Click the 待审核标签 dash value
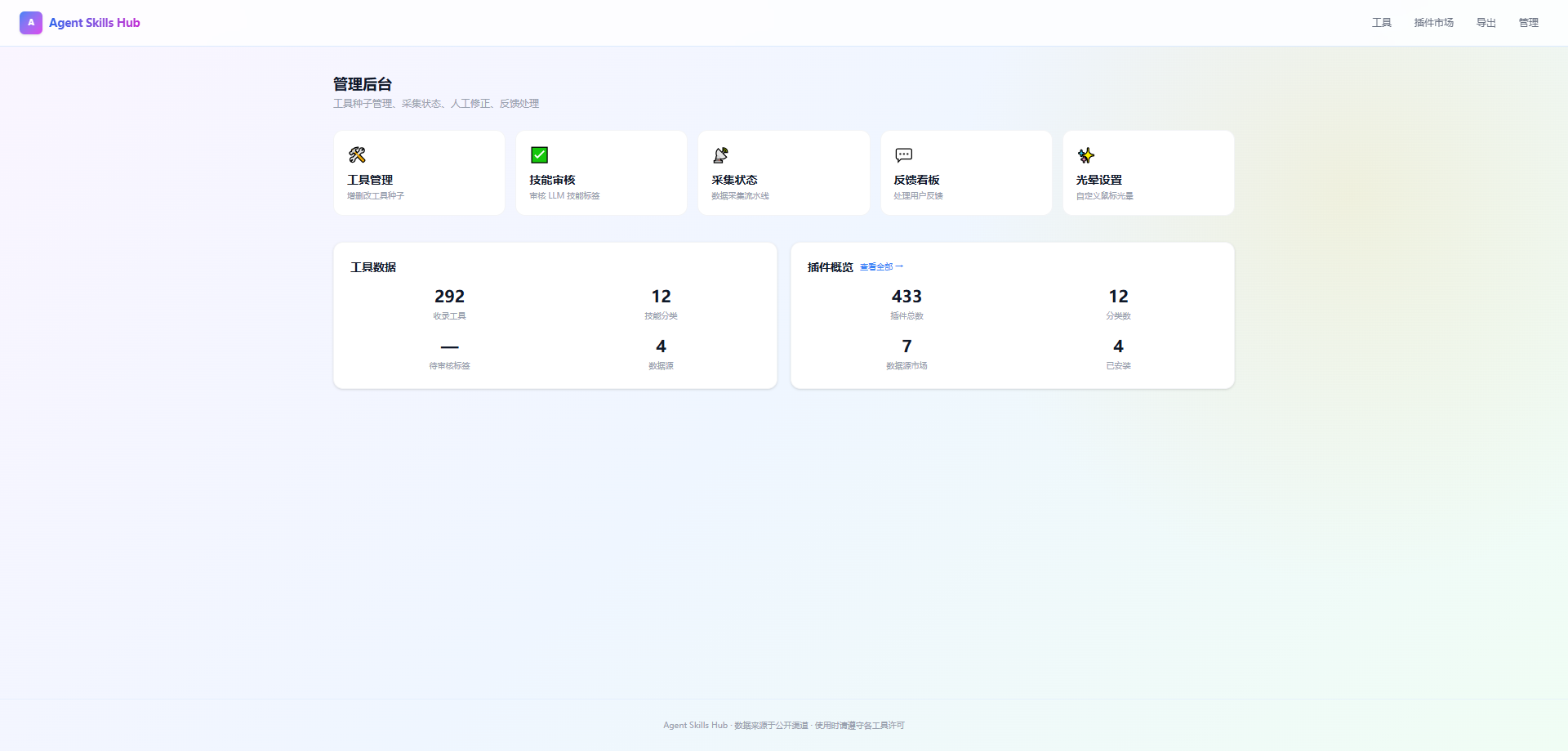The width and height of the screenshot is (1568, 751). 449,346
